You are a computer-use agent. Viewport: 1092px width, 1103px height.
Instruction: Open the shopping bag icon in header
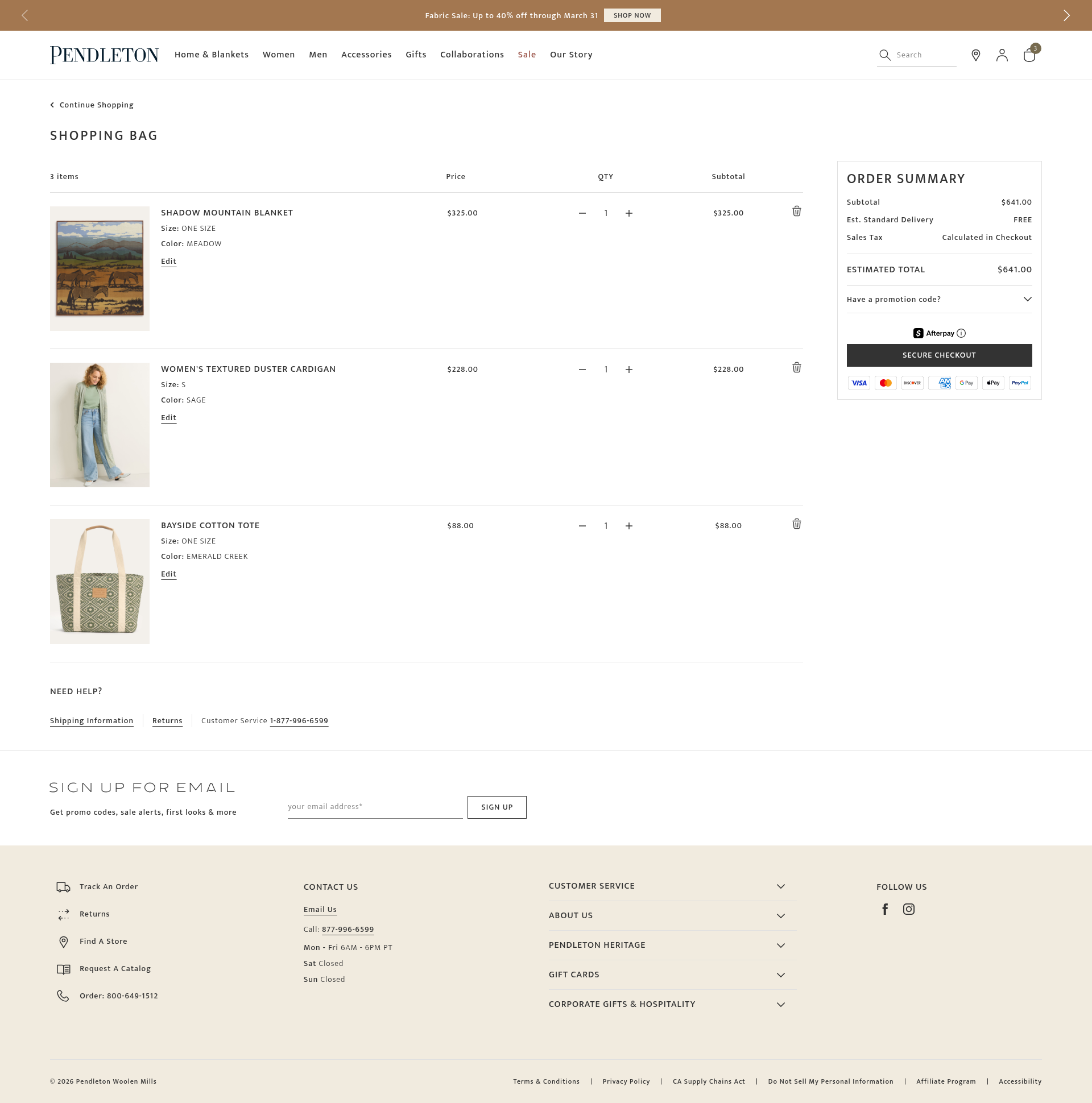click(1029, 55)
